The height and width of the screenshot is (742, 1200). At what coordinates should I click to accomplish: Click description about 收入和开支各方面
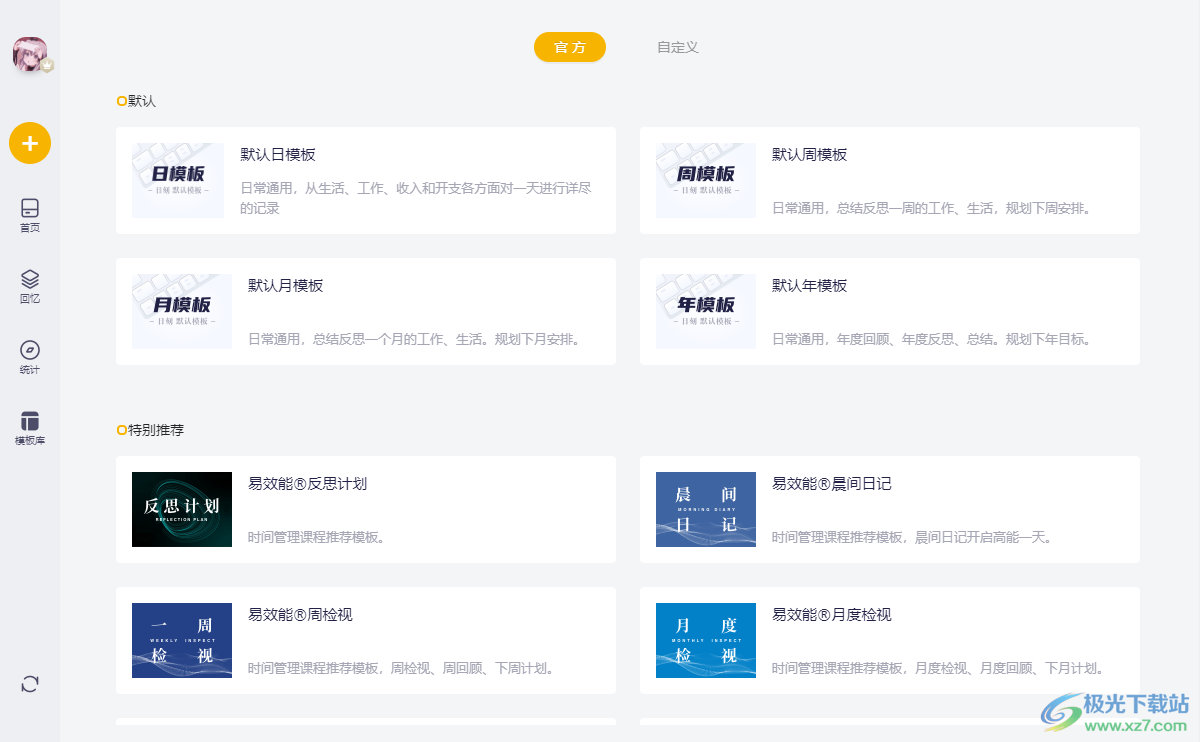(416, 198)
